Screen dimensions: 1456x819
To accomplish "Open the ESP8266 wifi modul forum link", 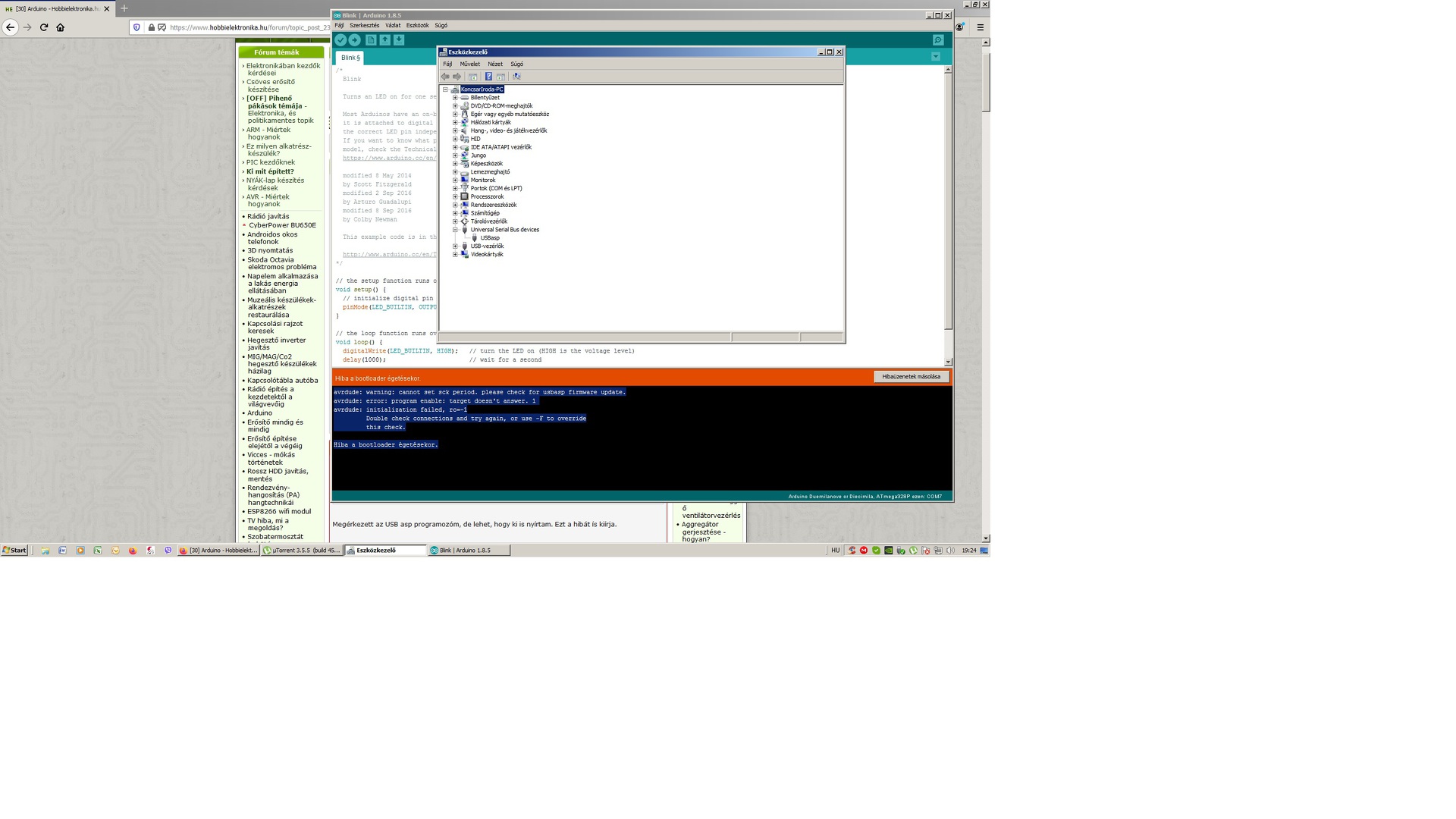I will coord(278,512).
